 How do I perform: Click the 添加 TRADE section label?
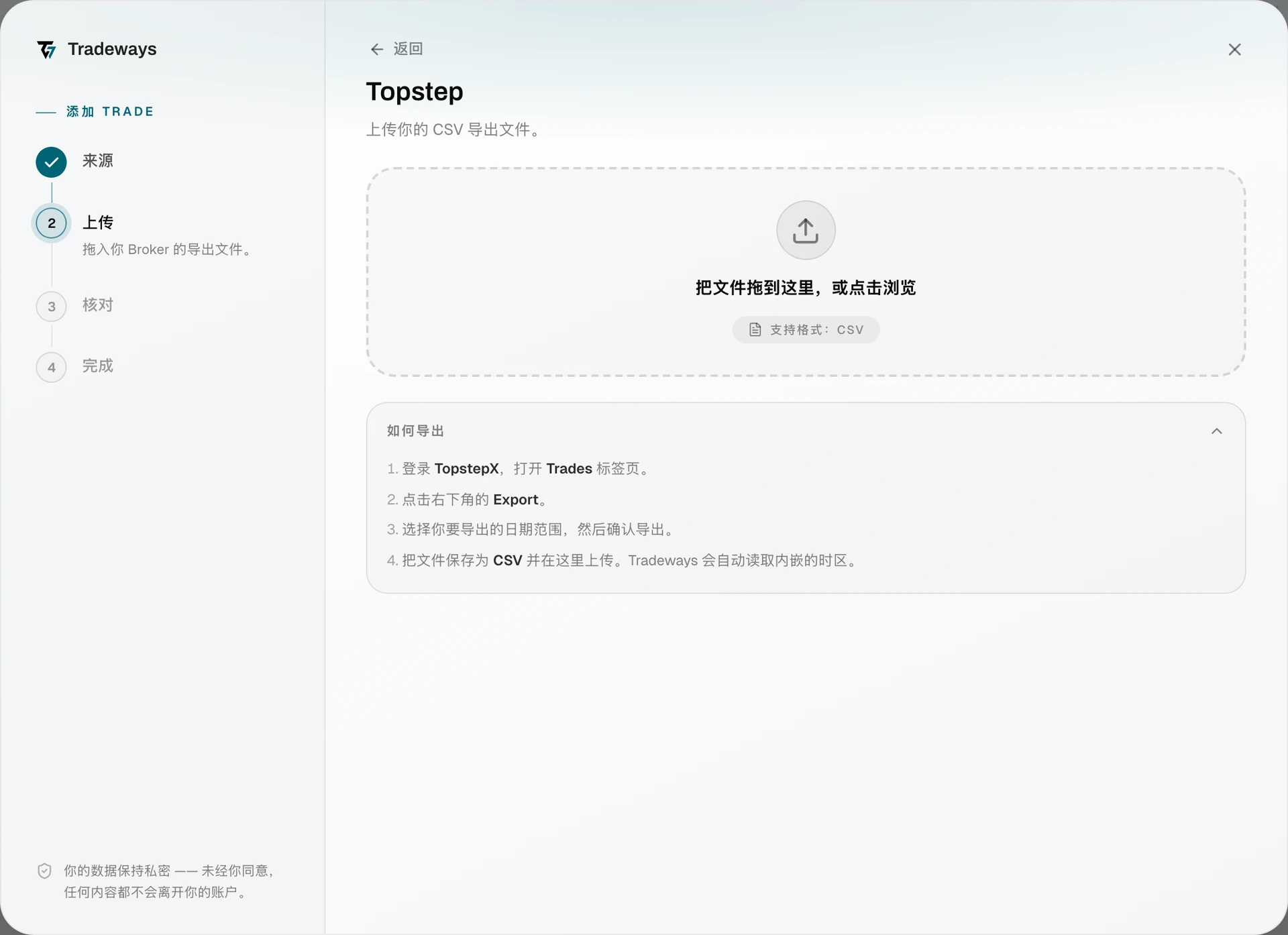(x=110, y=111)
